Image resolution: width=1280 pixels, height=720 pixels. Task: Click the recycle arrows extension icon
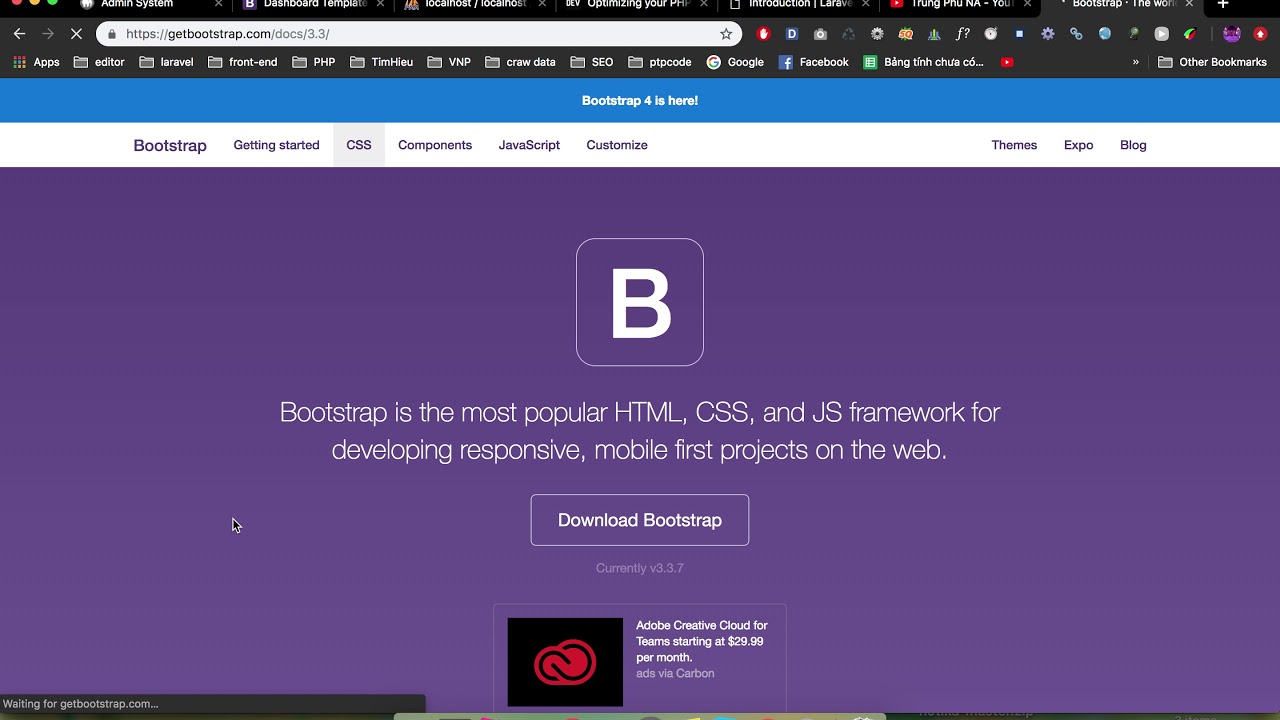(x=849, y=34)
